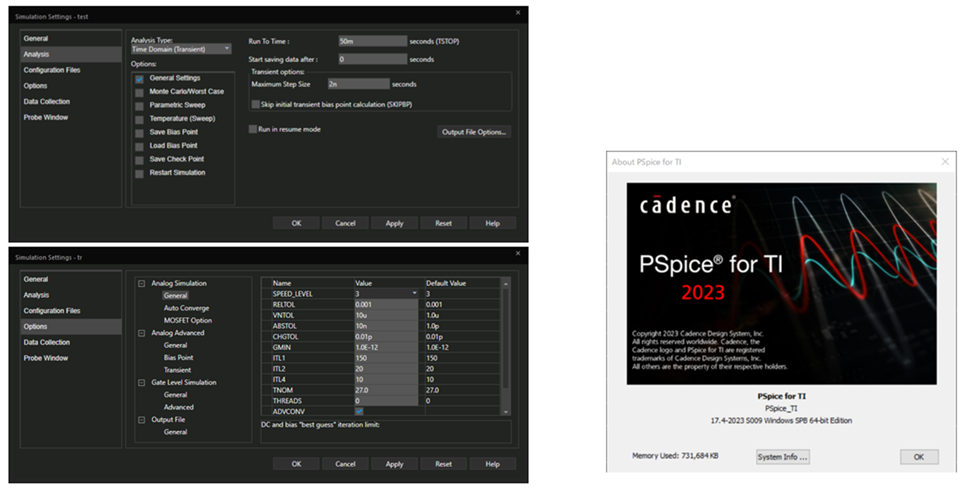960x489 pixels.
Task: Open Probe Window in test settings sidebar
Action: click(x=70, y=118)
